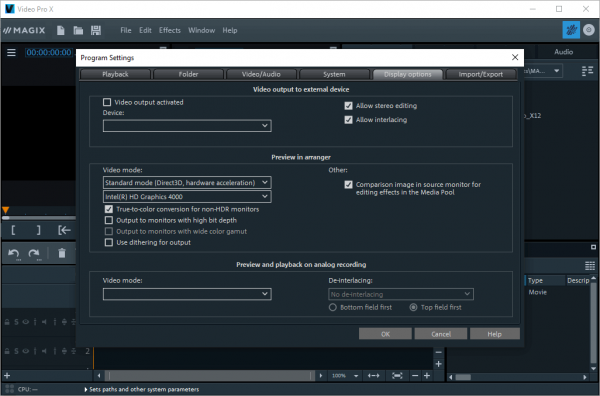Enable Use dithering for output
Screen dimensions: 600x396
tap(109, 243)
